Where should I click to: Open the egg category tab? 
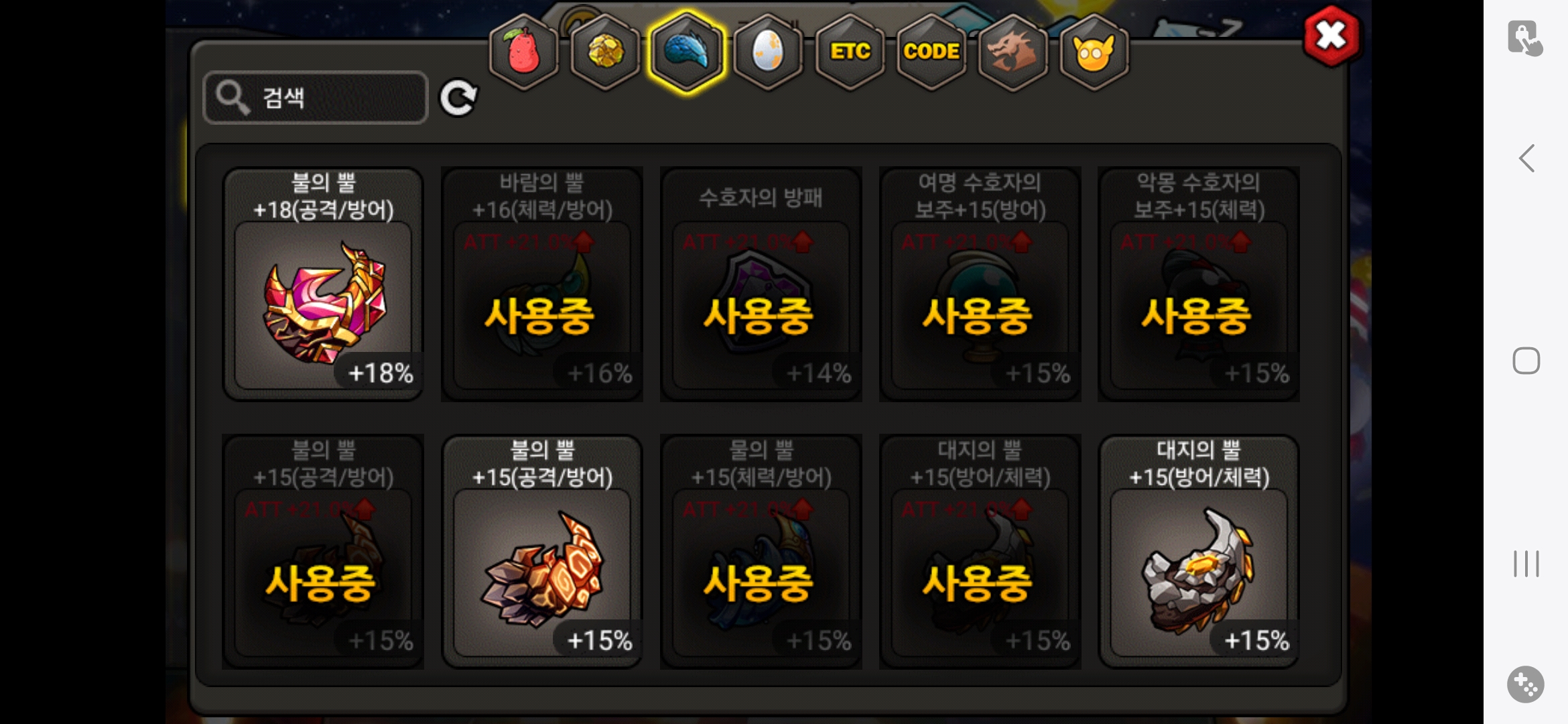768,52
